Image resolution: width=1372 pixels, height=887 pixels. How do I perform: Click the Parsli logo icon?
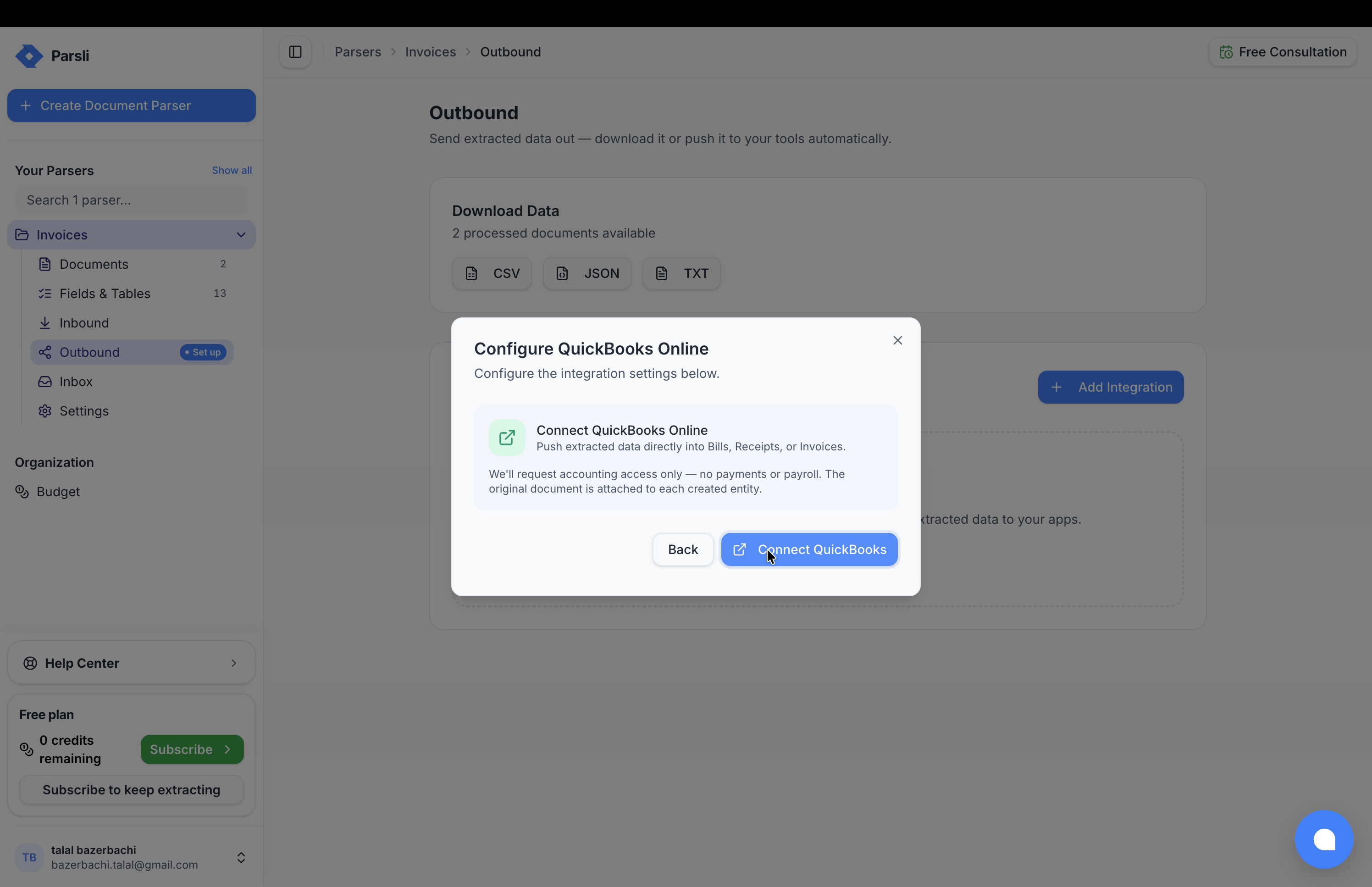29,56
